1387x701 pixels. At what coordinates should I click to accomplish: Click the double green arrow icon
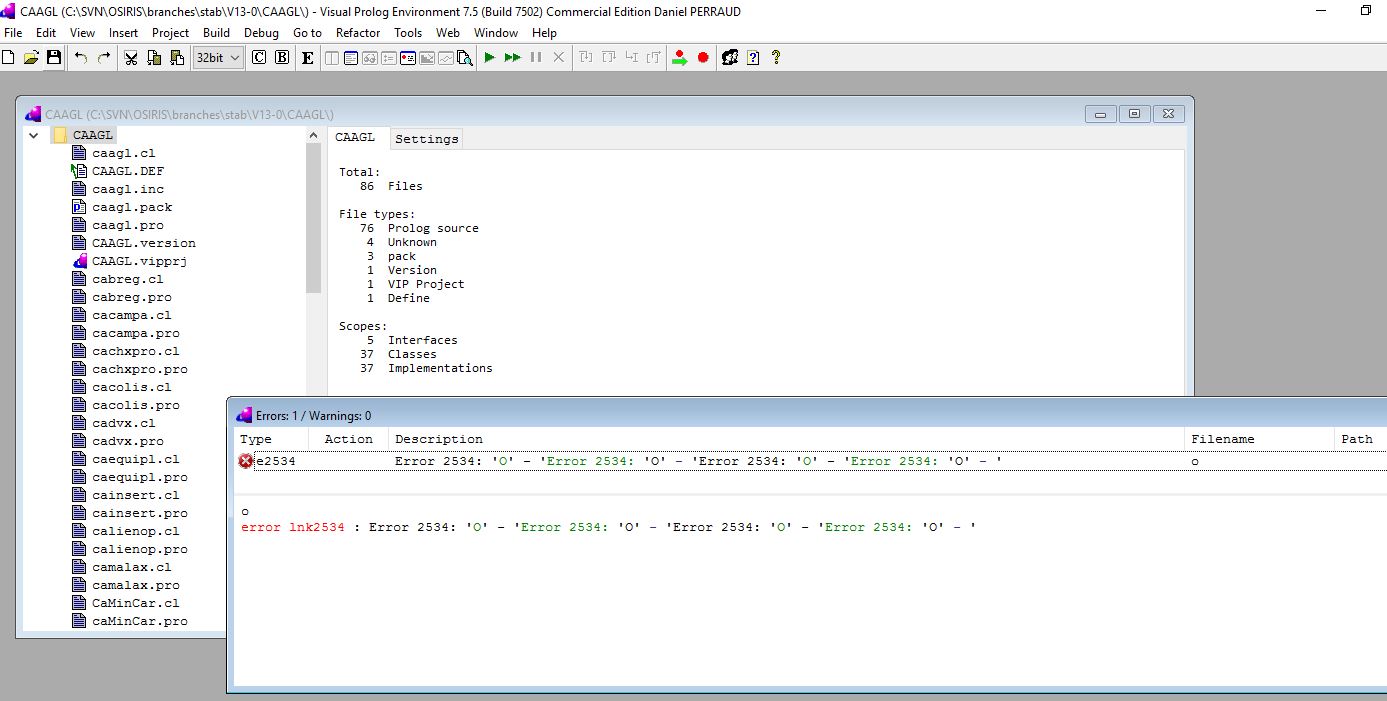[513, 58]
